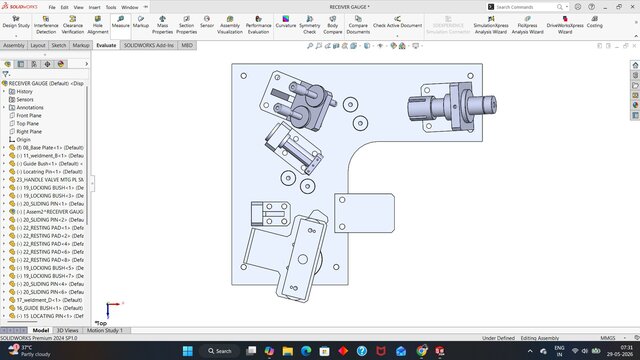Switch to the Sketch ribbon tab
Image resolution: width=640 pixels, height=360 pixels.
pyautogui.click(x=59, y=45)
